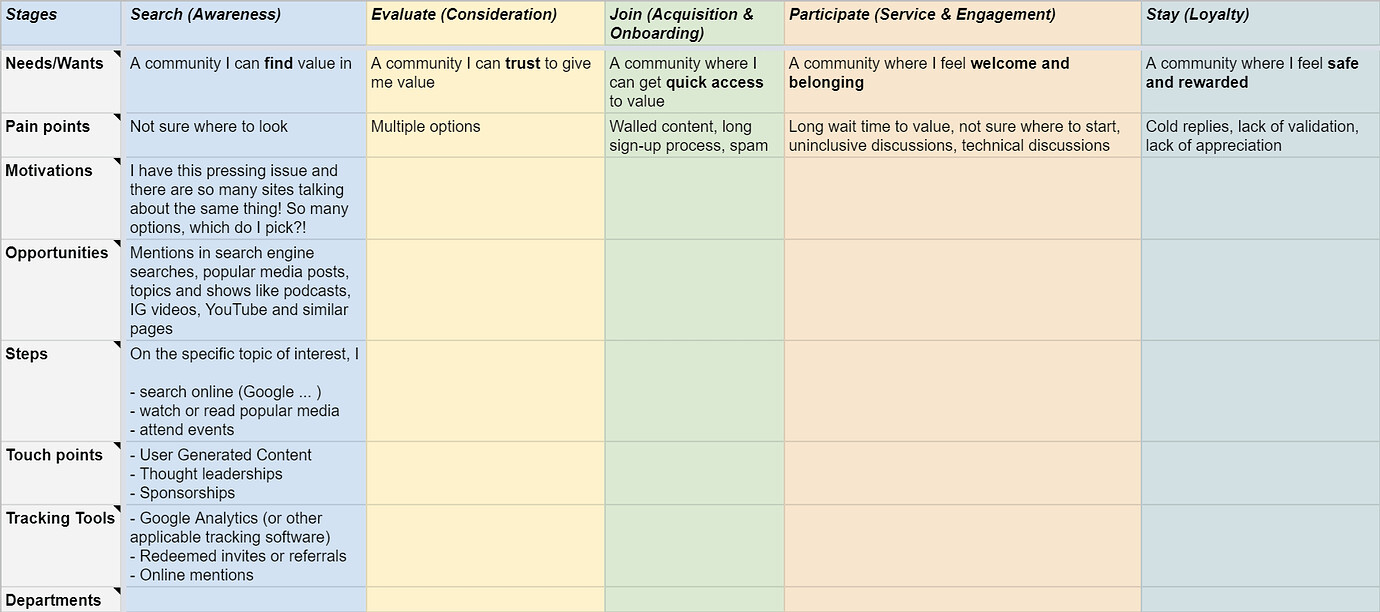Click the Stay (Loyalty) header cell
1380x612 pixels.
coord(1261,23)
